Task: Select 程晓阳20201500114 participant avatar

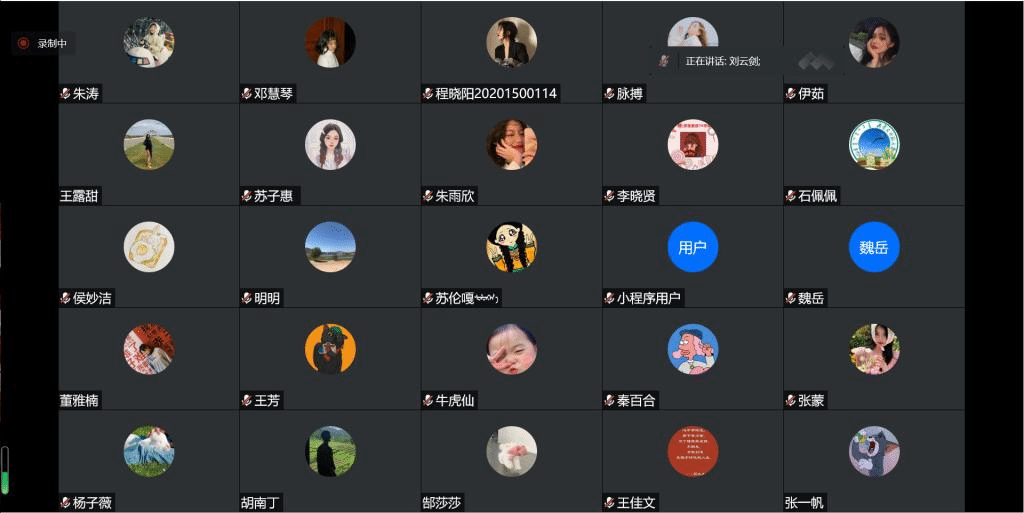Action: point(511,42)
